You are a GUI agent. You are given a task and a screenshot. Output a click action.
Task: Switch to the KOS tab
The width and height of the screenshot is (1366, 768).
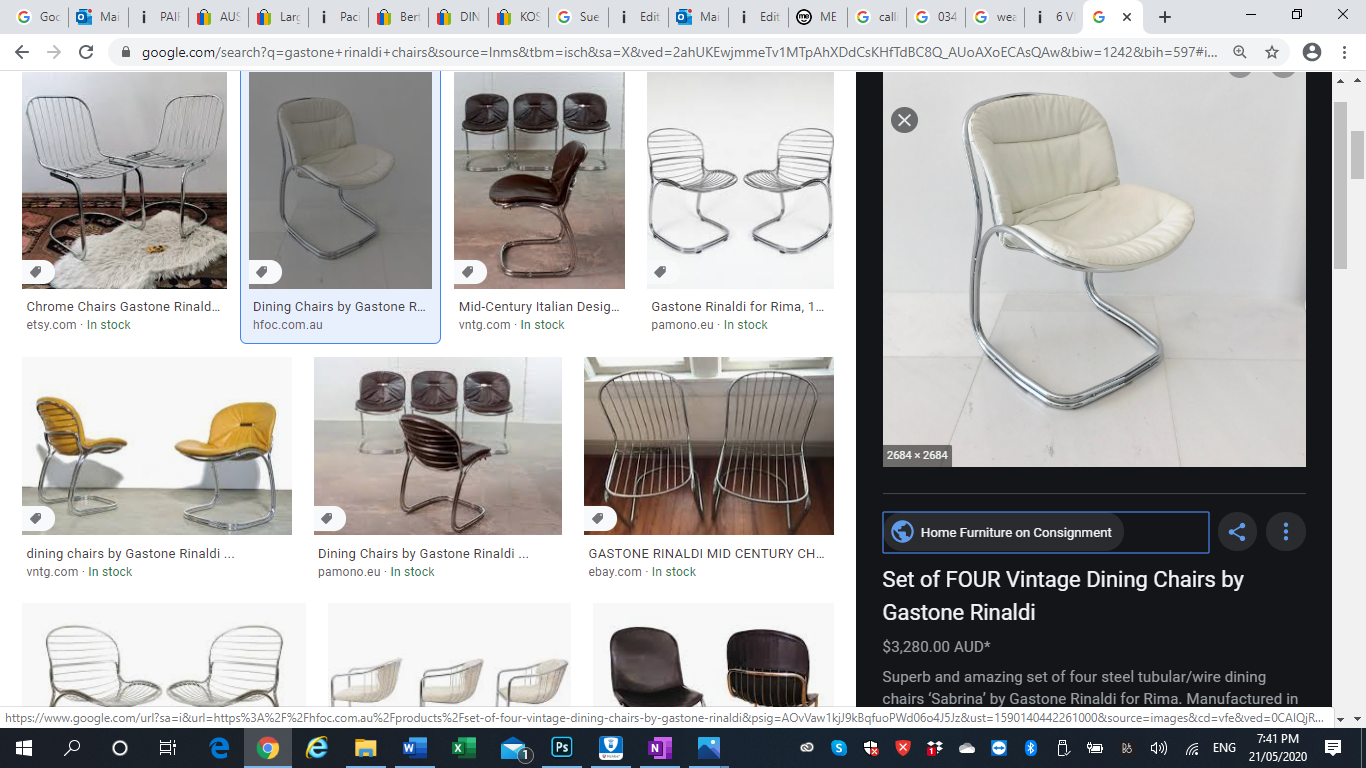tap(520, 17)
